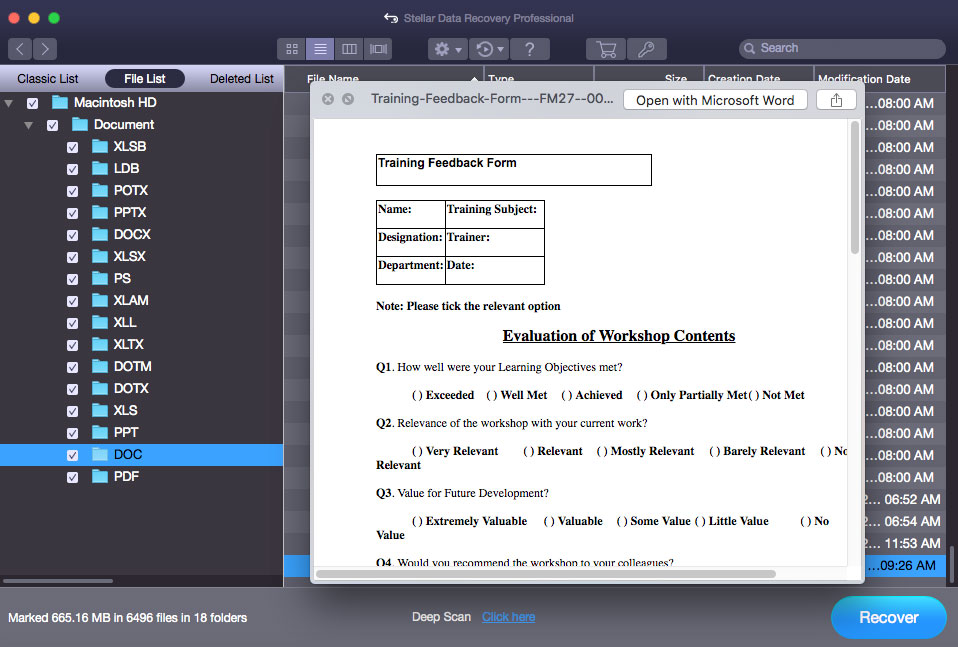This screenshot has width=958, height=647.
Task: Click in the Search field
Action: pos(842,48)
